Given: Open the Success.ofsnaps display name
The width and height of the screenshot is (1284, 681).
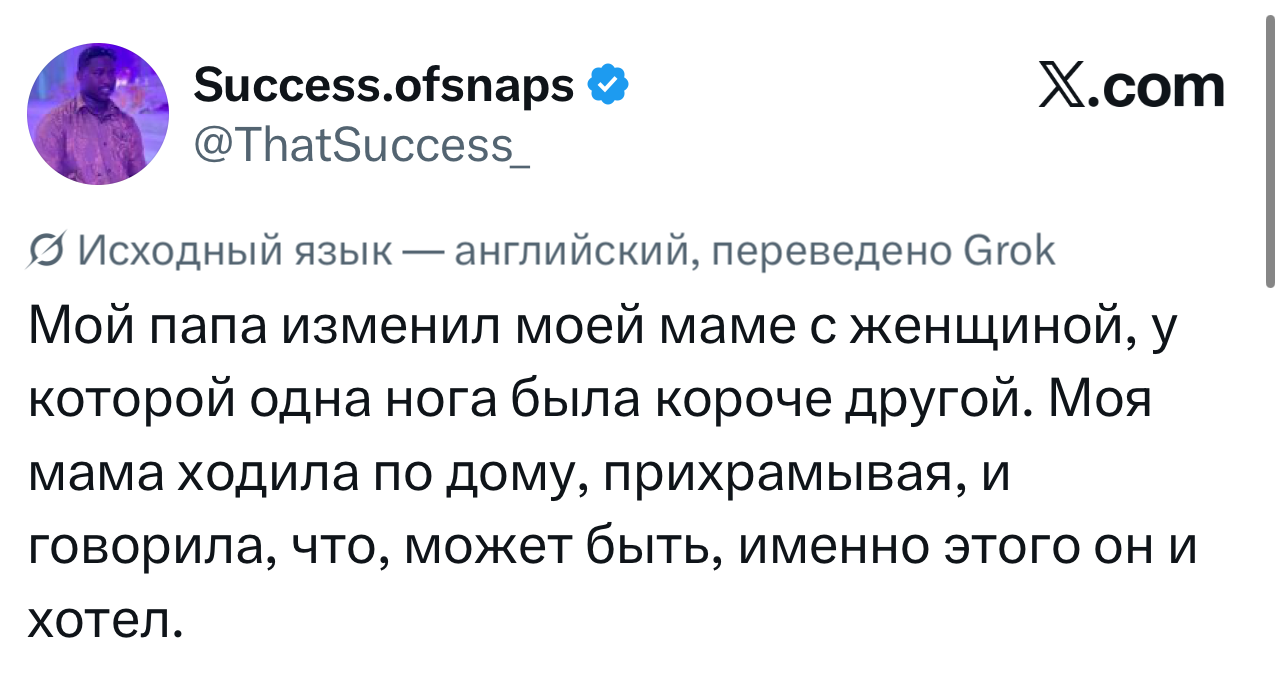Looking at the screenshot, I should [x=383, y=86].
